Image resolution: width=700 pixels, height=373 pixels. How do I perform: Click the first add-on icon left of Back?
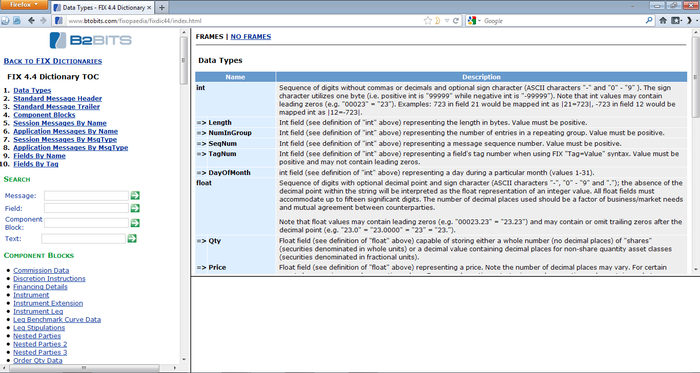pos(5,21)
